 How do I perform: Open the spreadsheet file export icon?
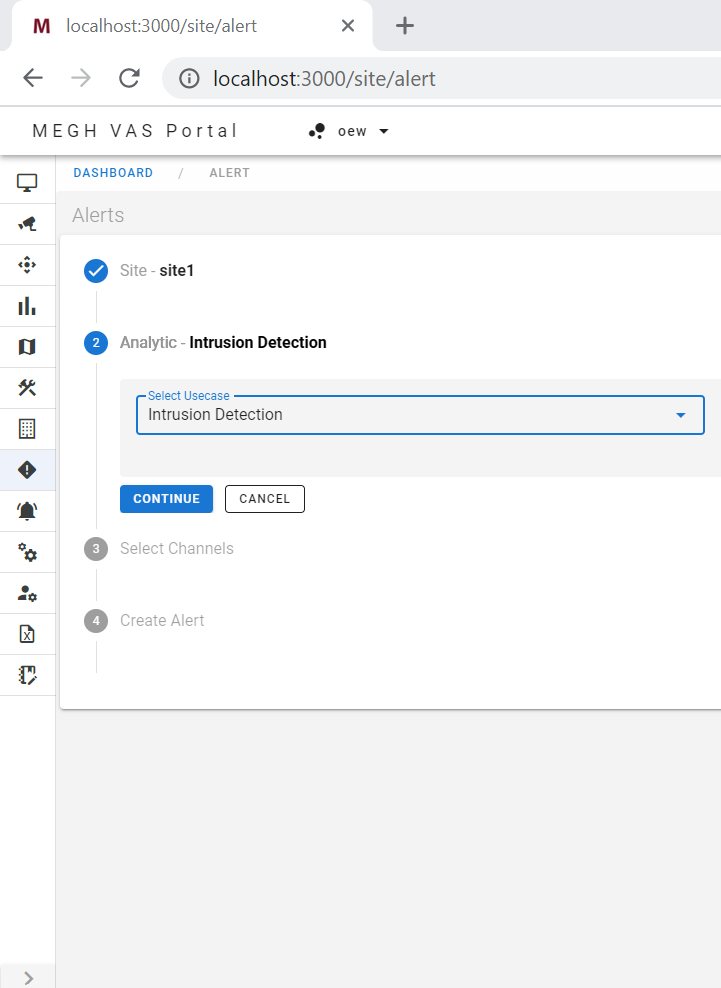pyautogui.click(x=27, y=634)
